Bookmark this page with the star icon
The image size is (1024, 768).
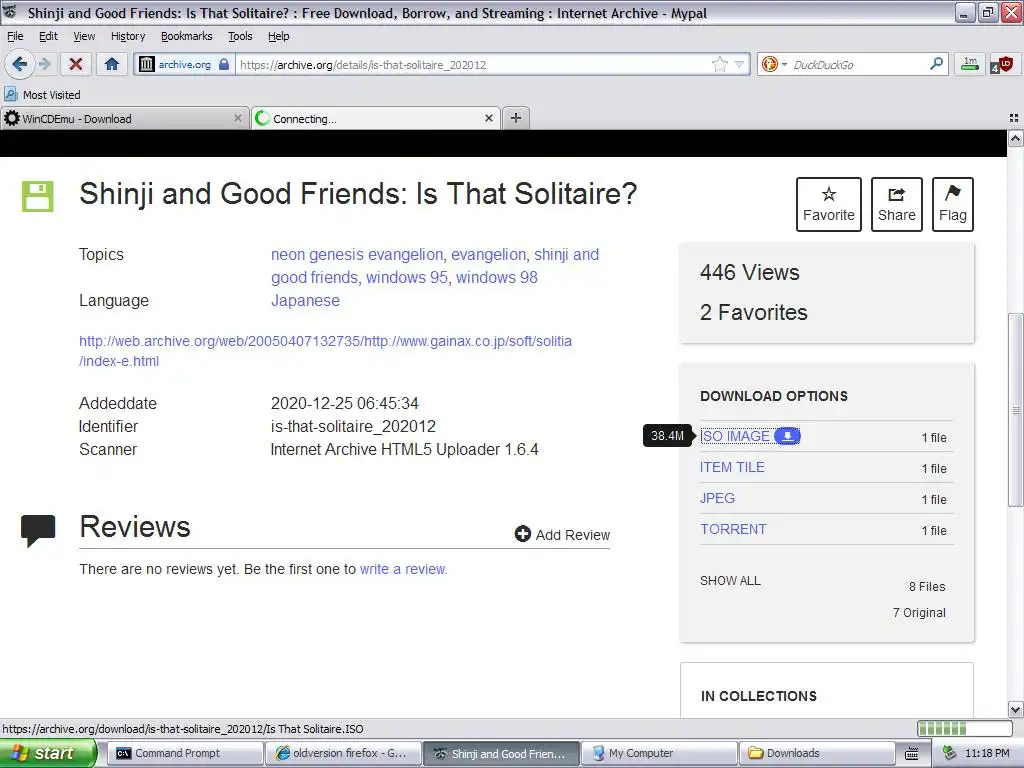click(720, 64)
